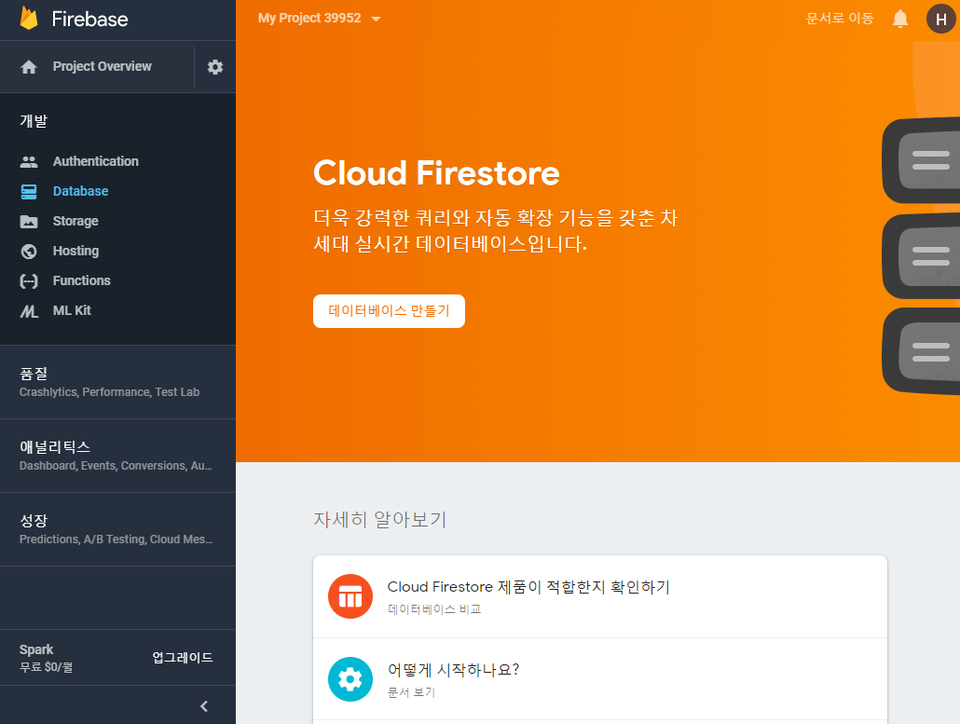Click the Spark plan label
The height and width of the screenshot is (724, 960).
click(x=36, y=649)
